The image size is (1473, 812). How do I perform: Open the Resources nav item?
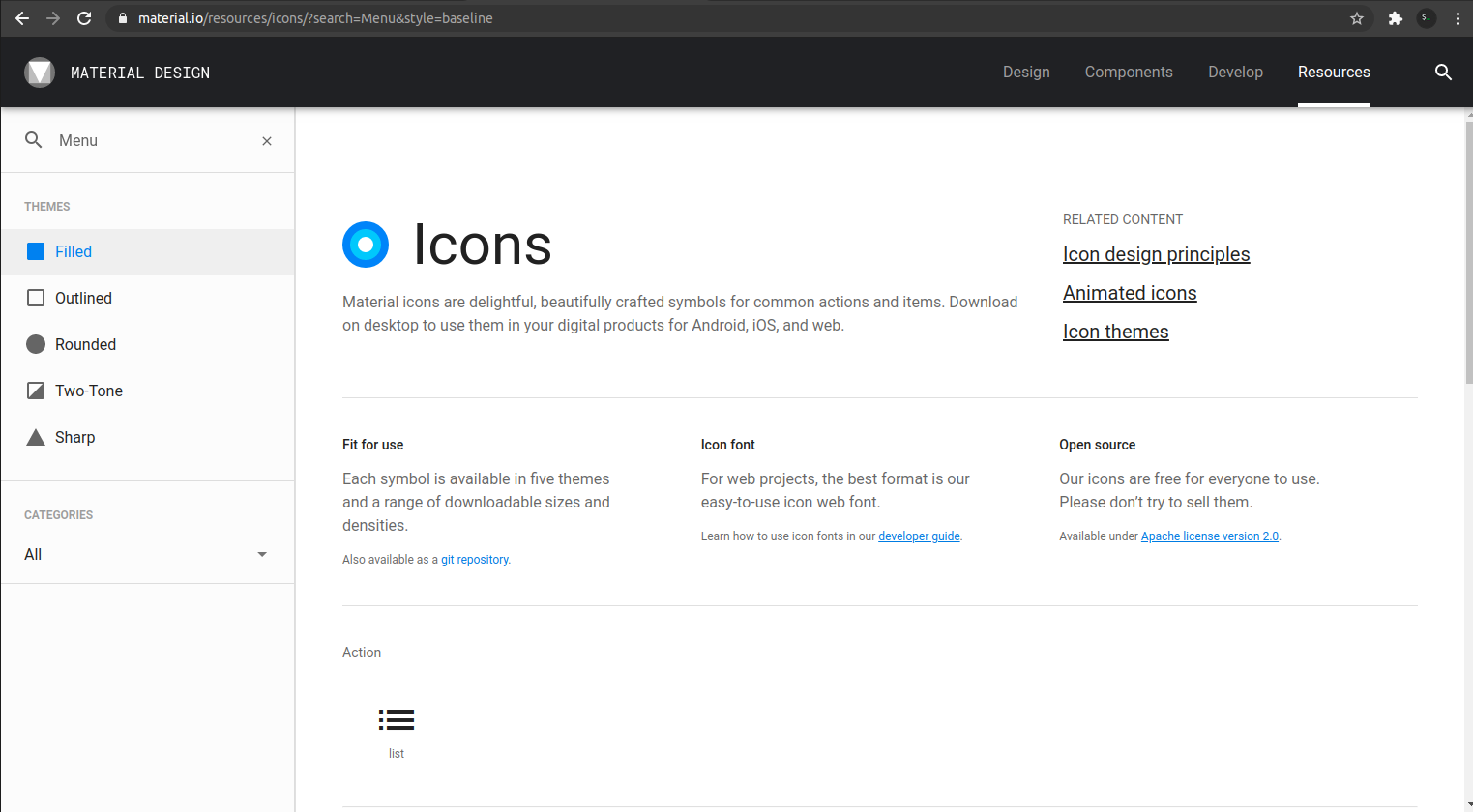[x=1334, y=72]
